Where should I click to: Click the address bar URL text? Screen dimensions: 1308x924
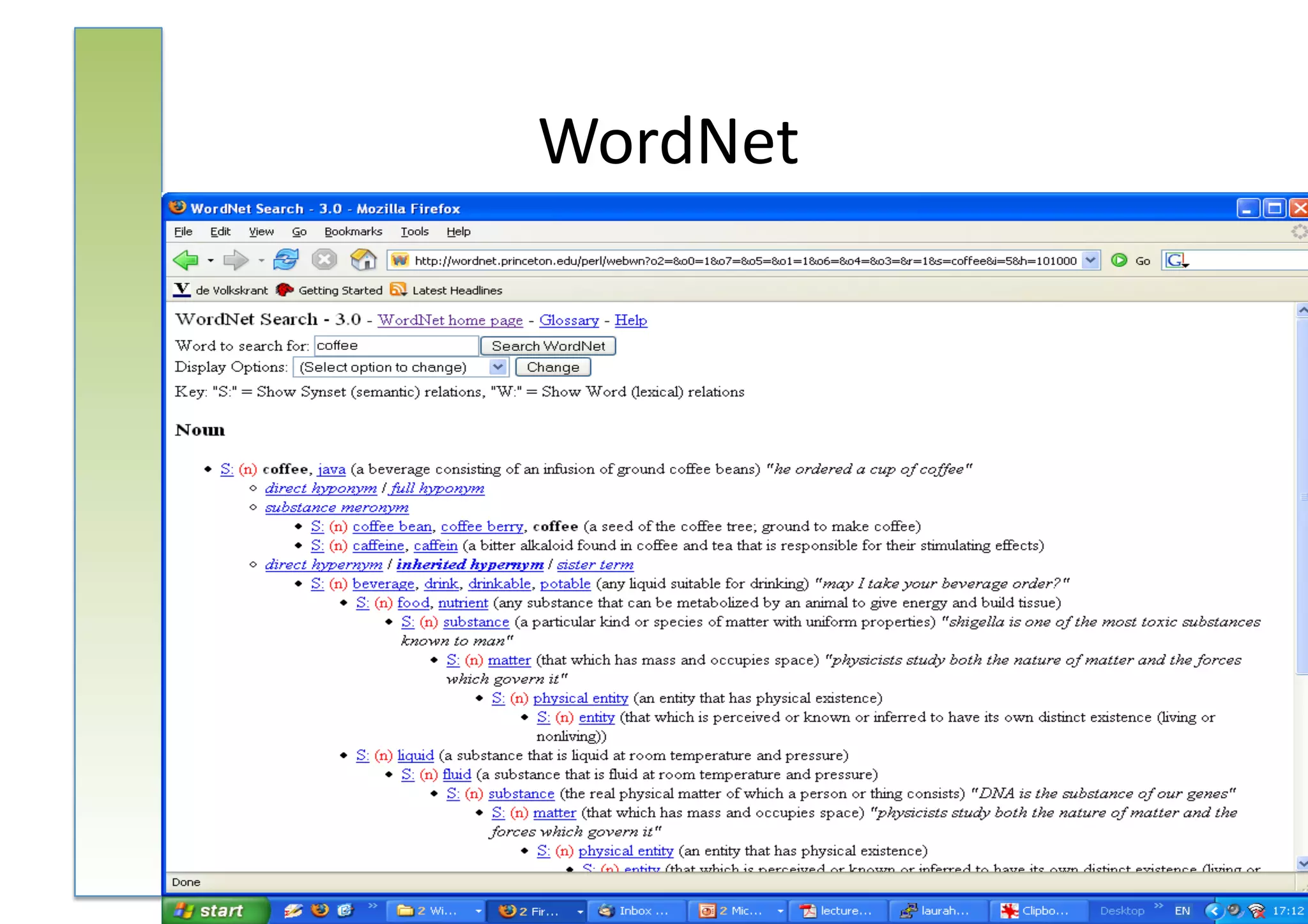pyautogui.click(x=745, y=261)
